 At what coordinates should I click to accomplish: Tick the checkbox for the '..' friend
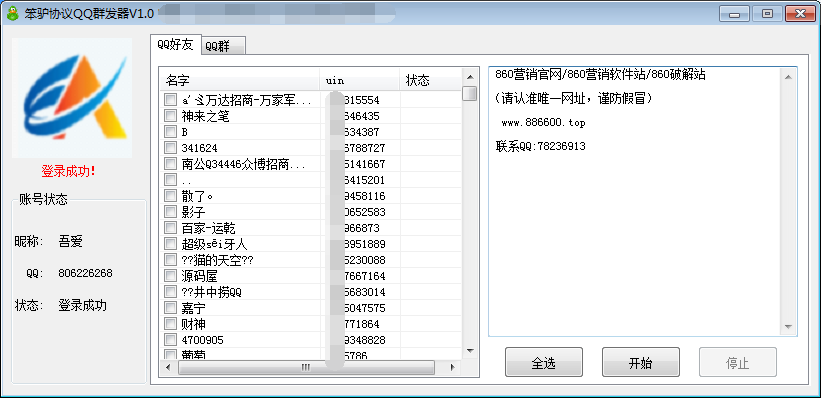170,180
